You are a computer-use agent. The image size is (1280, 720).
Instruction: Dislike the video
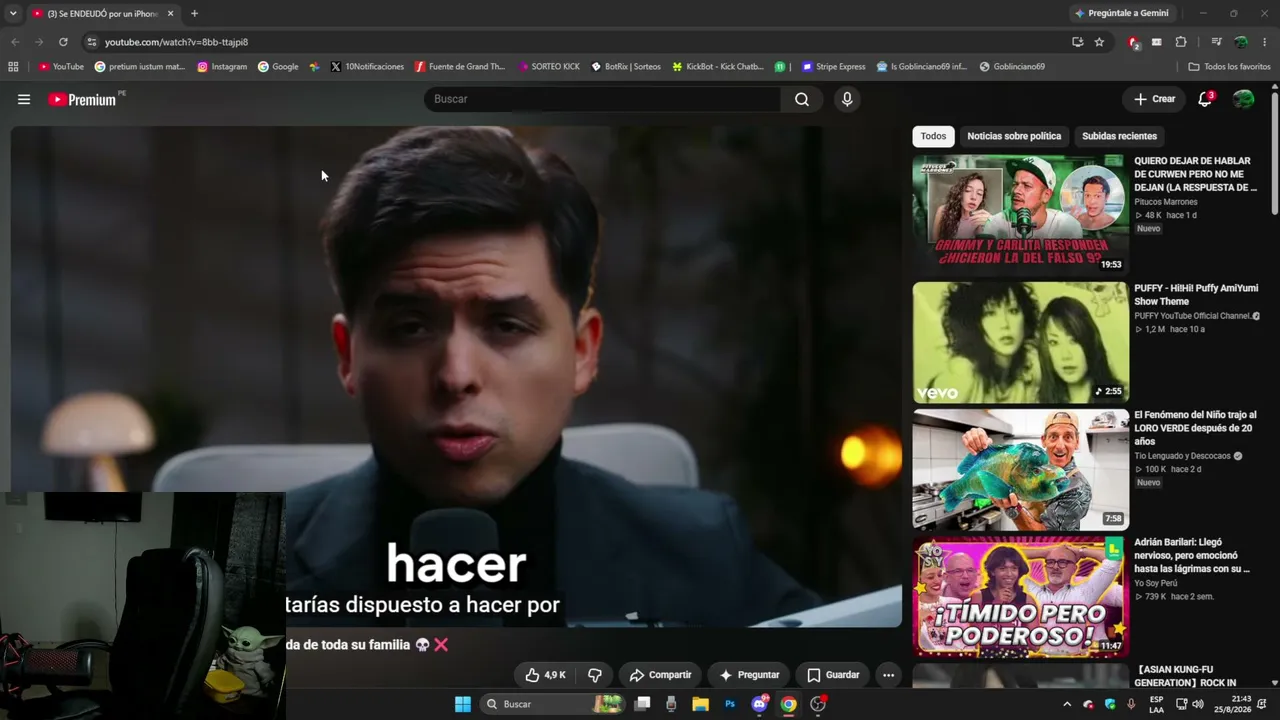(x=595, y=675)
